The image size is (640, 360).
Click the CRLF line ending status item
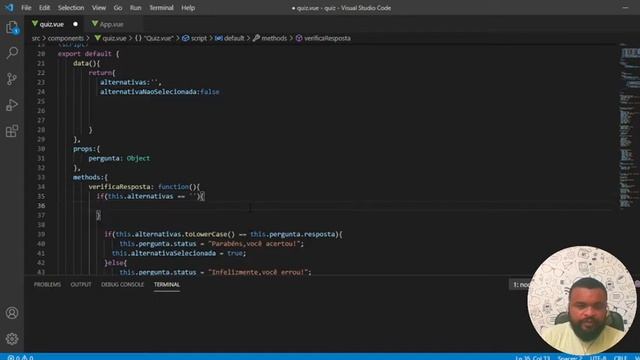point(620,358)
